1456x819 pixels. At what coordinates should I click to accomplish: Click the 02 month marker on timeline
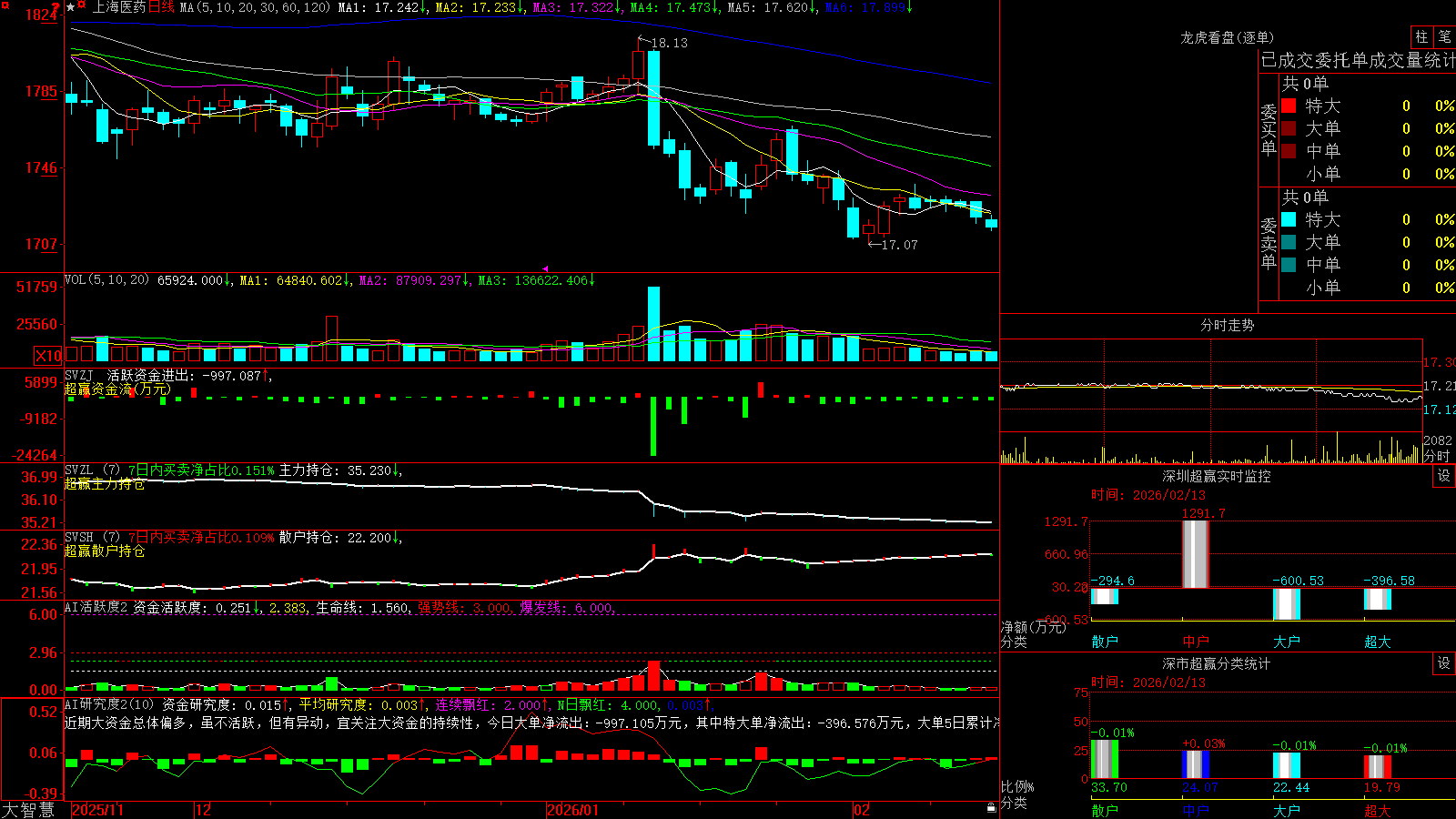[x=862, y=810]
